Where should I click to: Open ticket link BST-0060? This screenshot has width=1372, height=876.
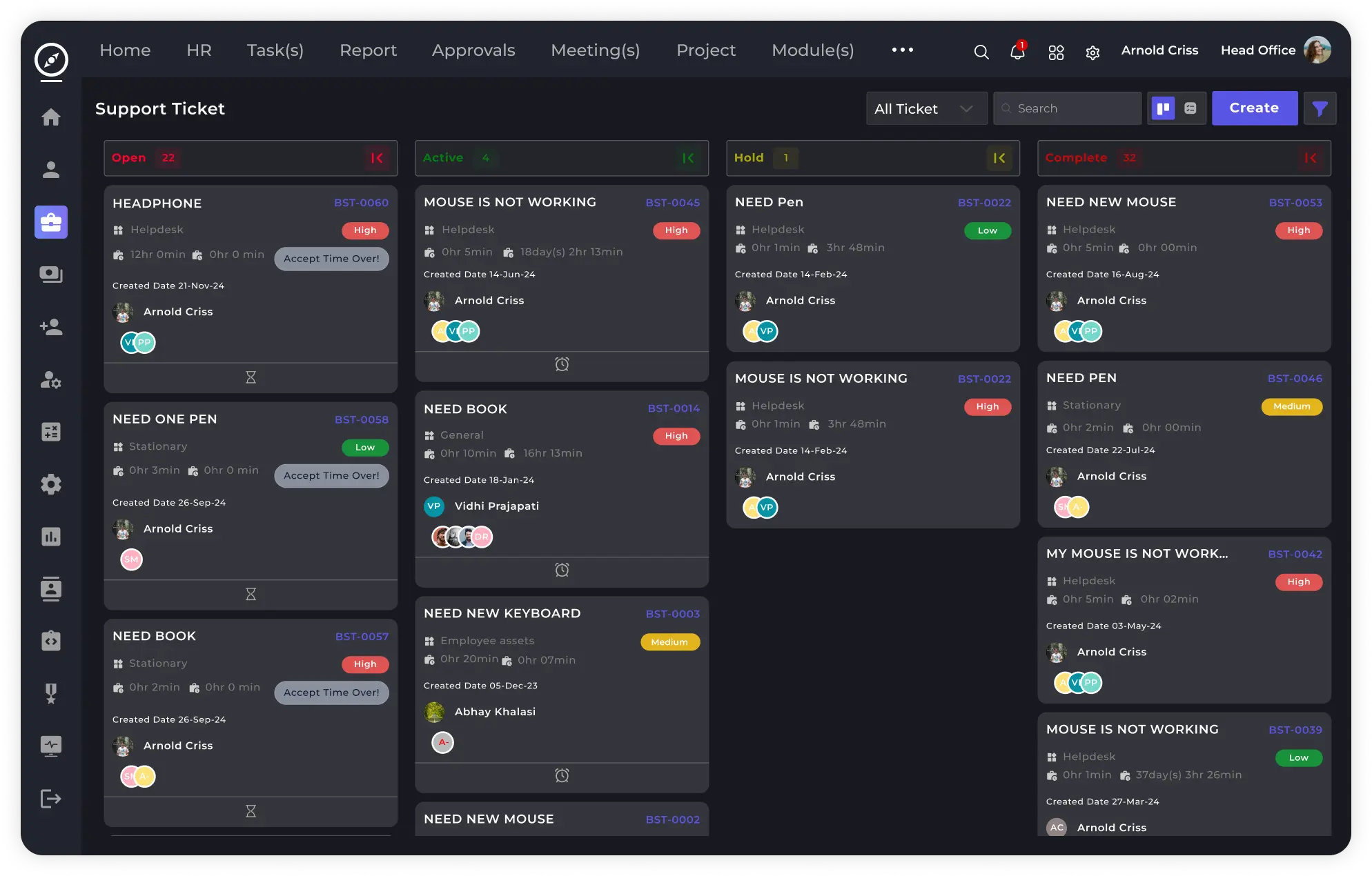[361, 203]
